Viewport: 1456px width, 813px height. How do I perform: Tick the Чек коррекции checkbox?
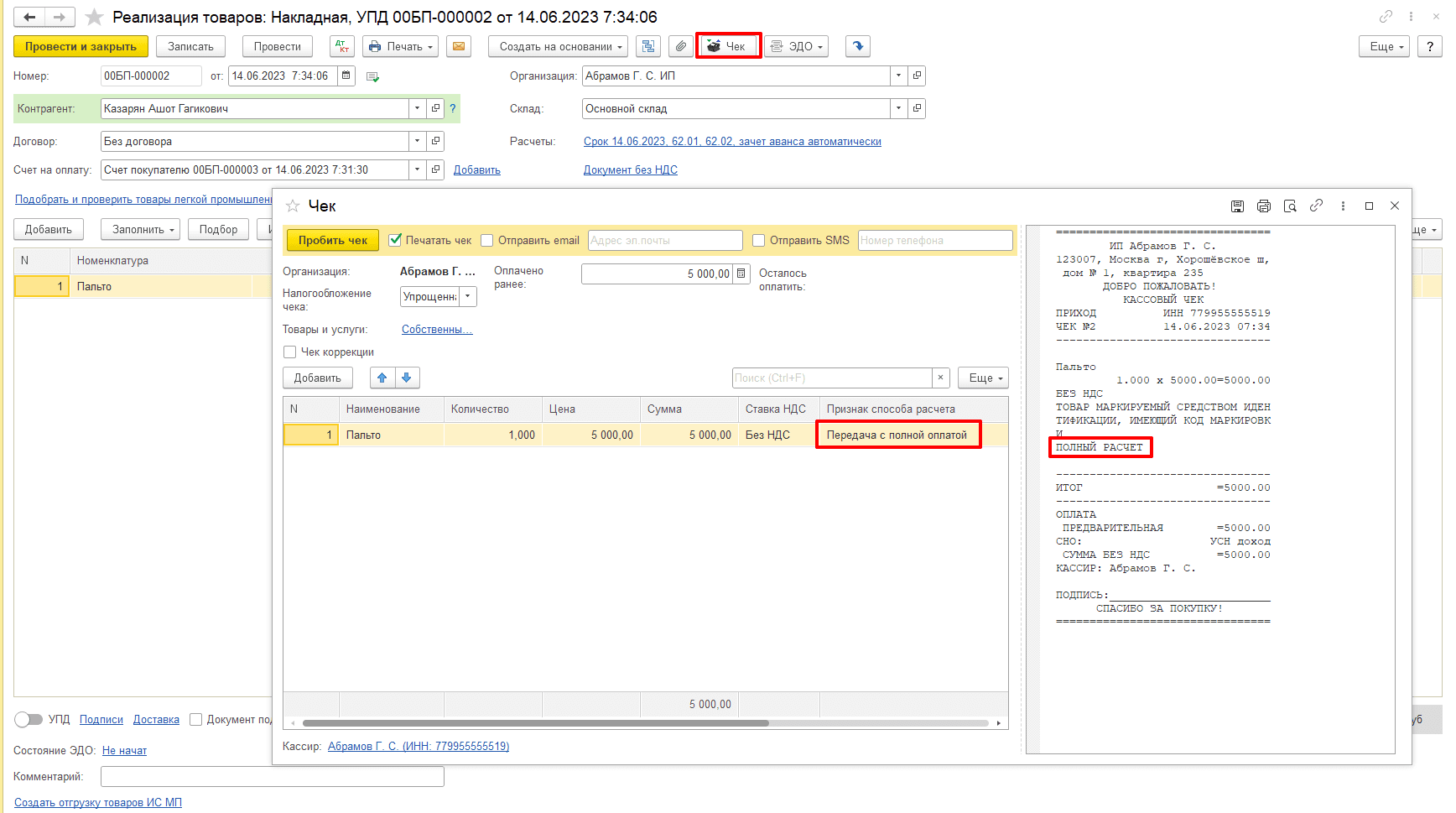(290, 352)
